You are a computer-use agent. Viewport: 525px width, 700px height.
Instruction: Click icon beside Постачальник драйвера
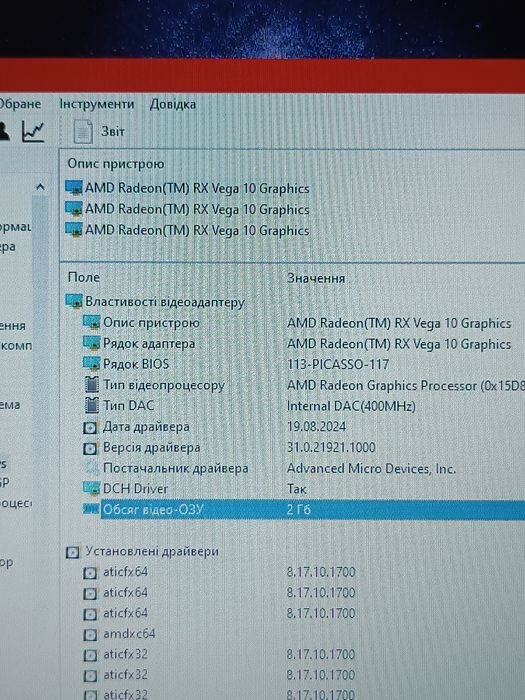pos(91,468)
